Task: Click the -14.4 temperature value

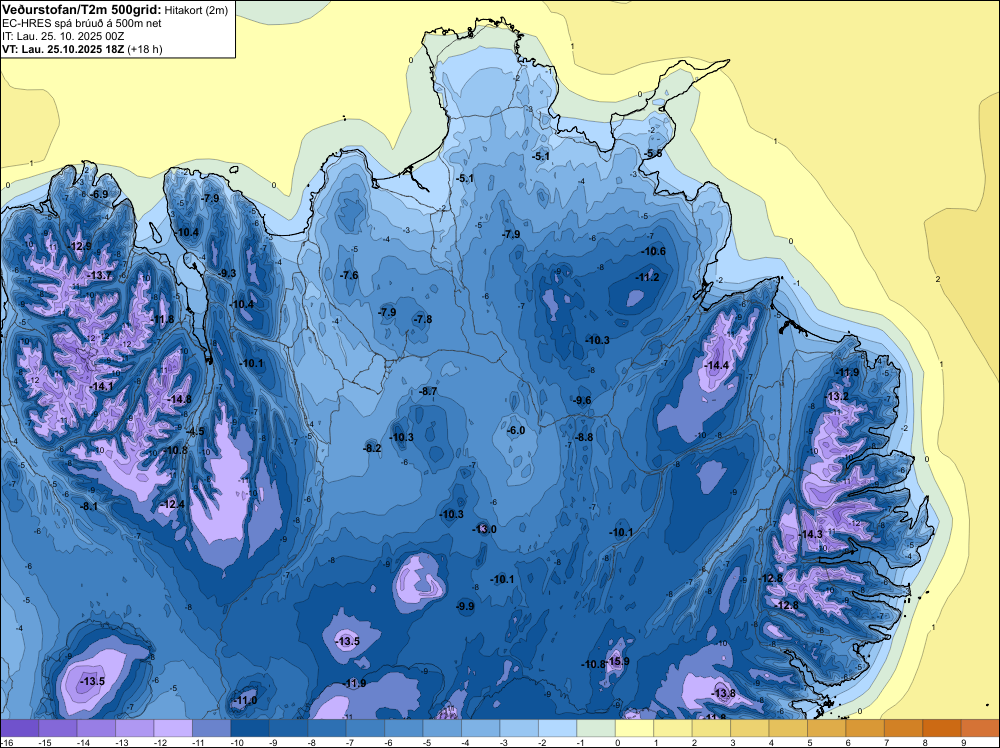Action: (x=716, y=365)
